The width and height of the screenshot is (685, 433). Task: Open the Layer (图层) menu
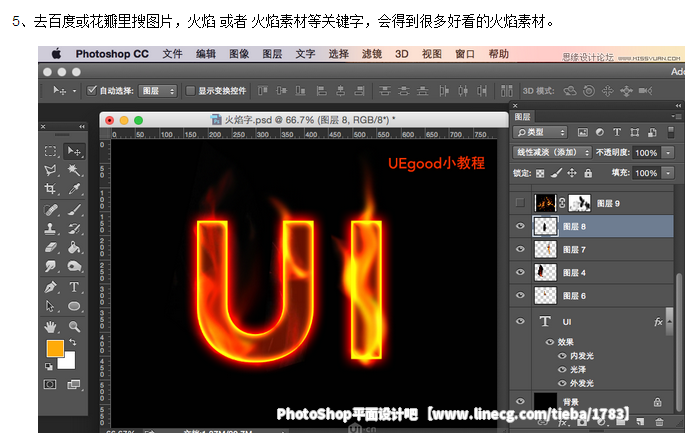tap(272, 54)
